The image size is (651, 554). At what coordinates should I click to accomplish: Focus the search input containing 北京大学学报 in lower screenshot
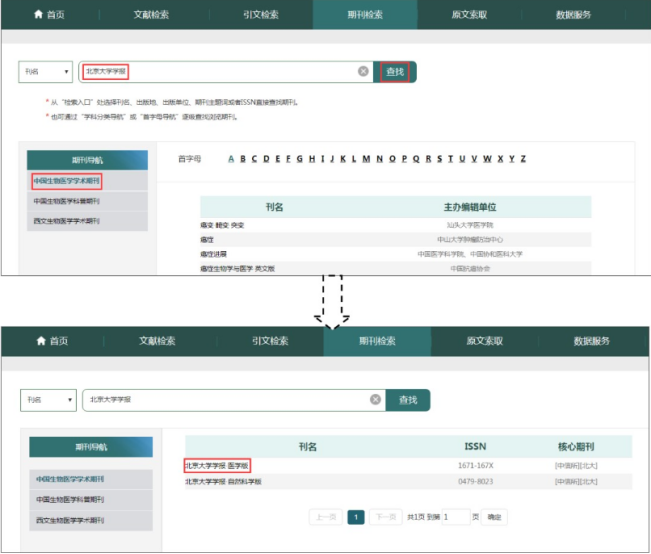coord(234,400)
